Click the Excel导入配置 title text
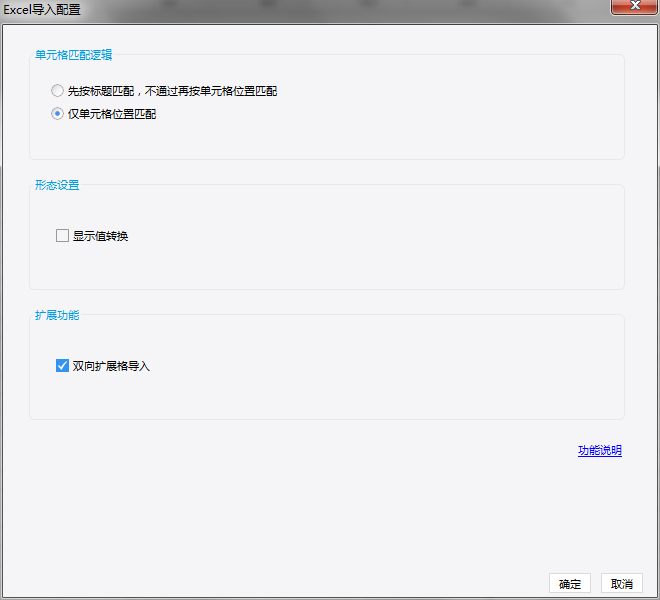660x600 pixels. [x=42, y=9]
